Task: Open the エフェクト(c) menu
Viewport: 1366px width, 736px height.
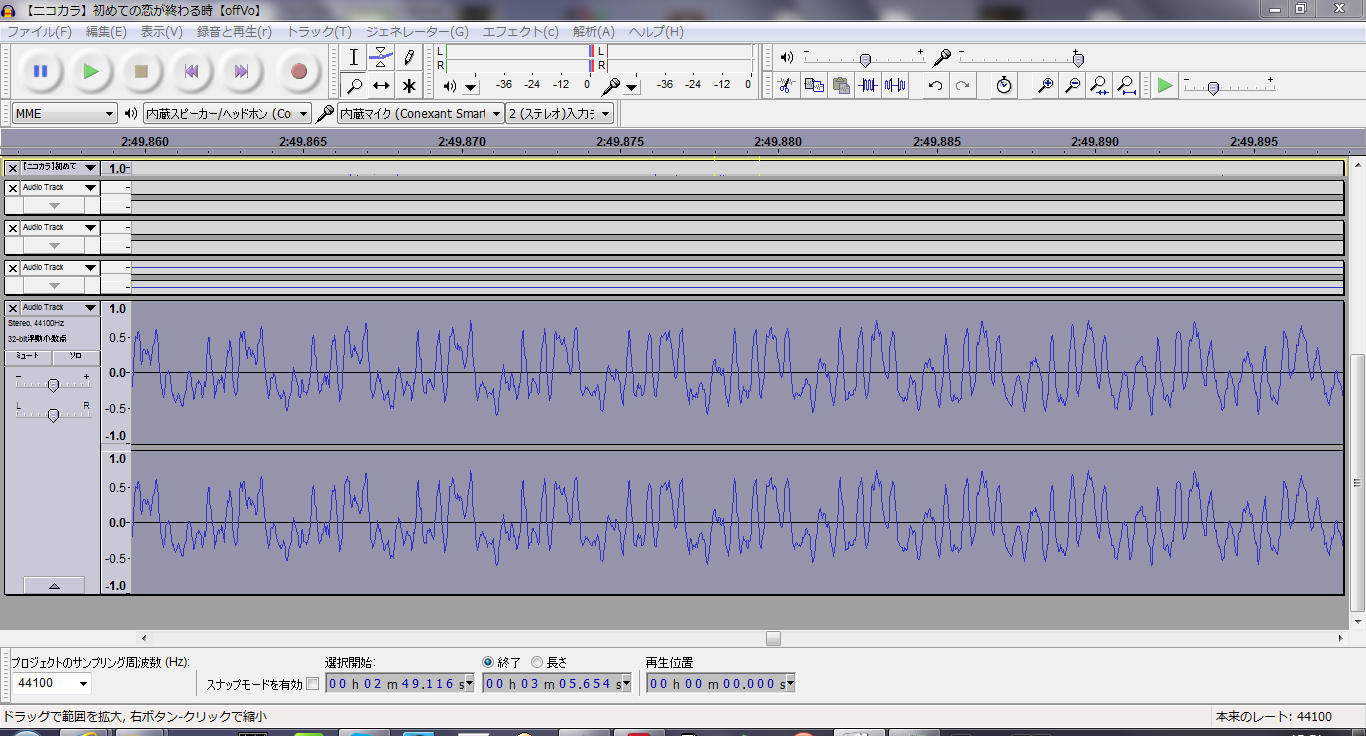Action: click(521, 32)
